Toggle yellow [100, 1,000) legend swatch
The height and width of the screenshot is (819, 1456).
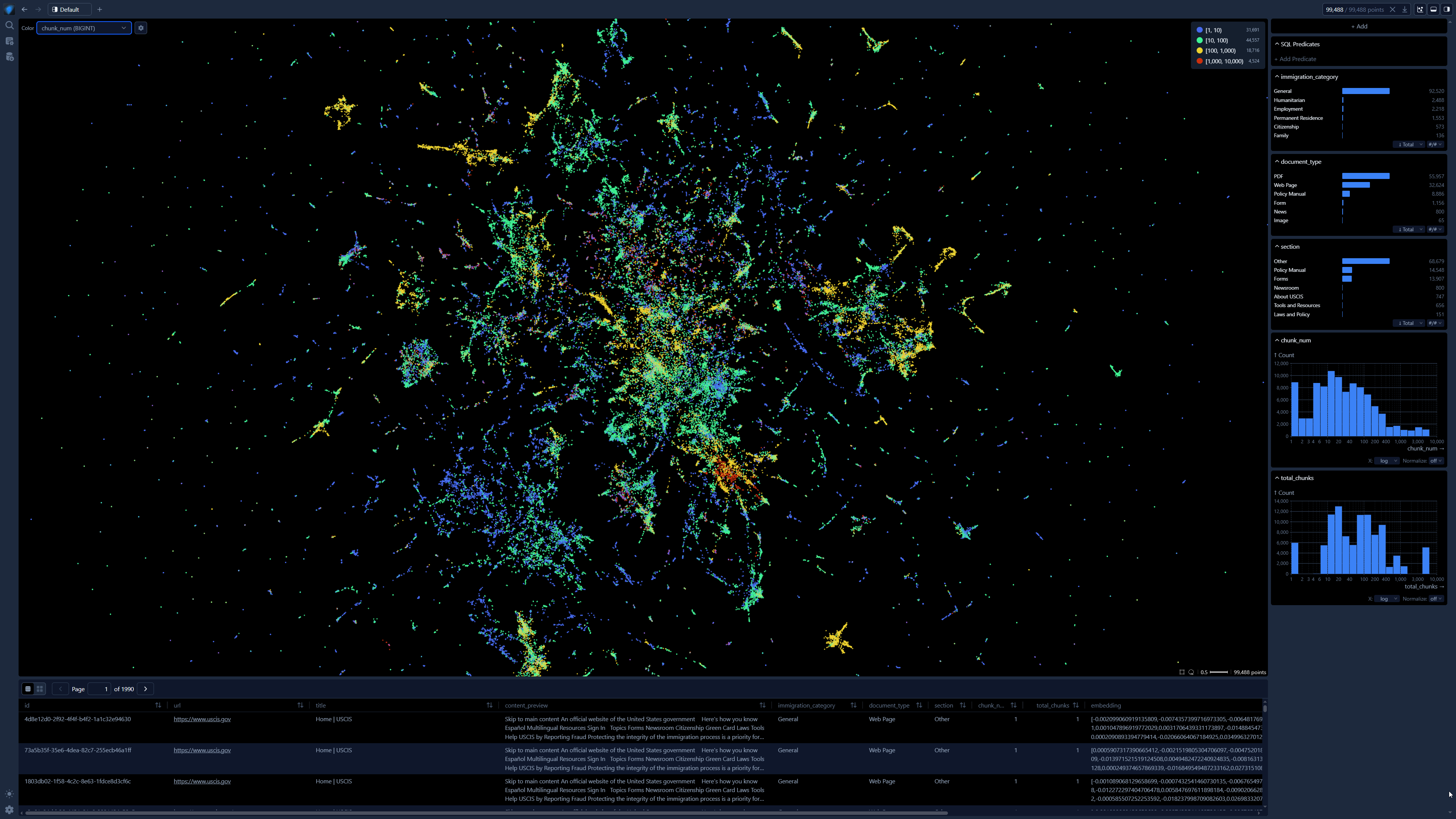pyautogui.click(x=1199, y=50)
